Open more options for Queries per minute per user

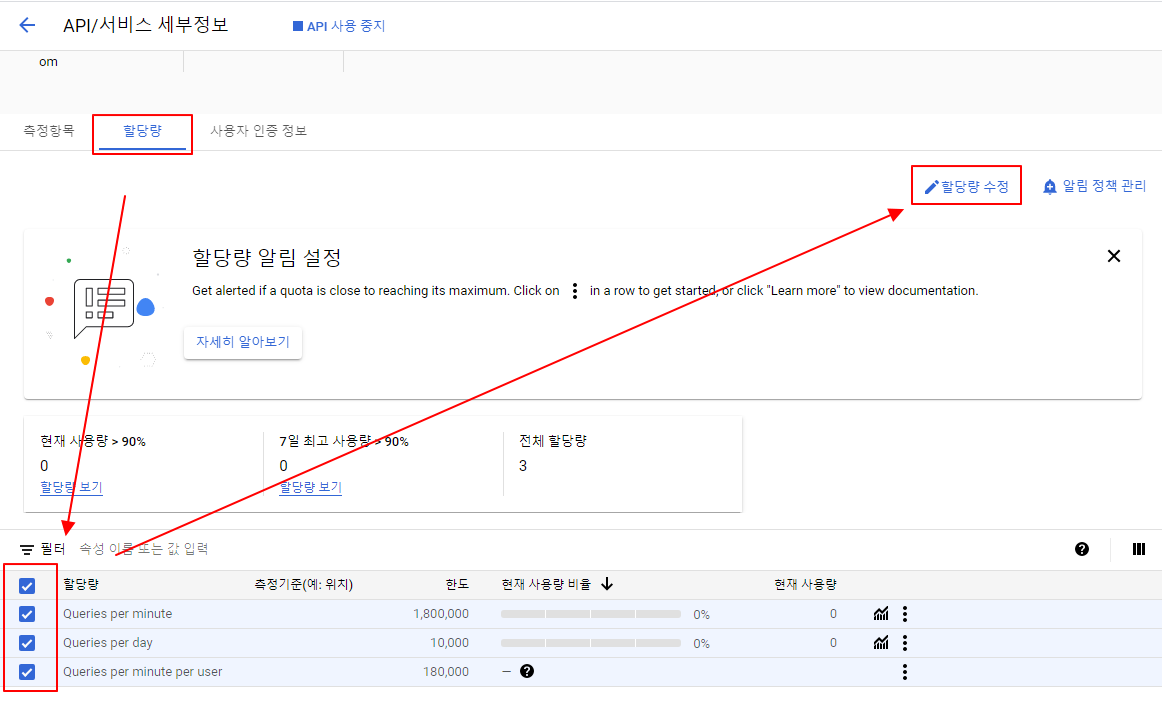905,672
